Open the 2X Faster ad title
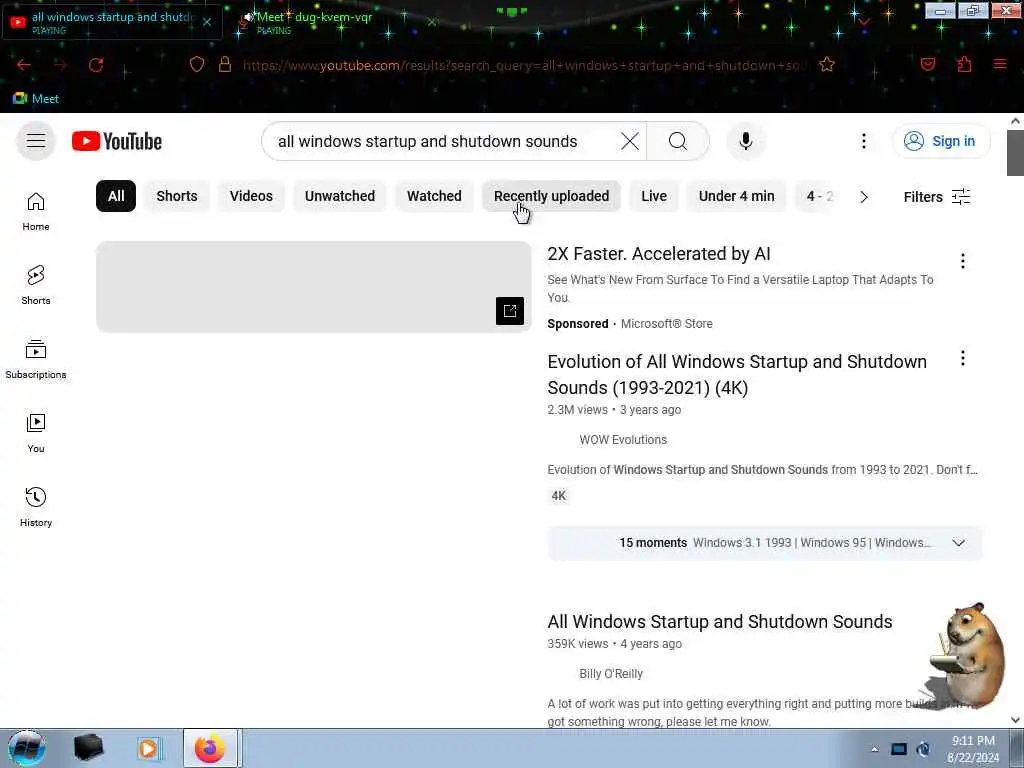 (658, 253)
